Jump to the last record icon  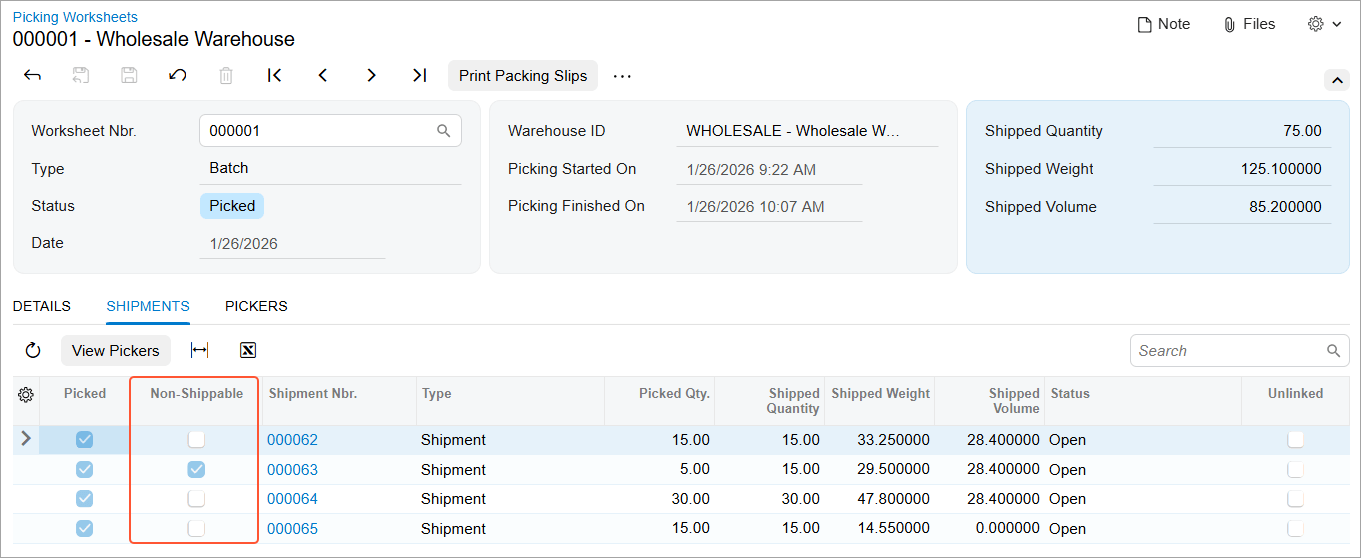pyautogui.click(x=420, y=76)
